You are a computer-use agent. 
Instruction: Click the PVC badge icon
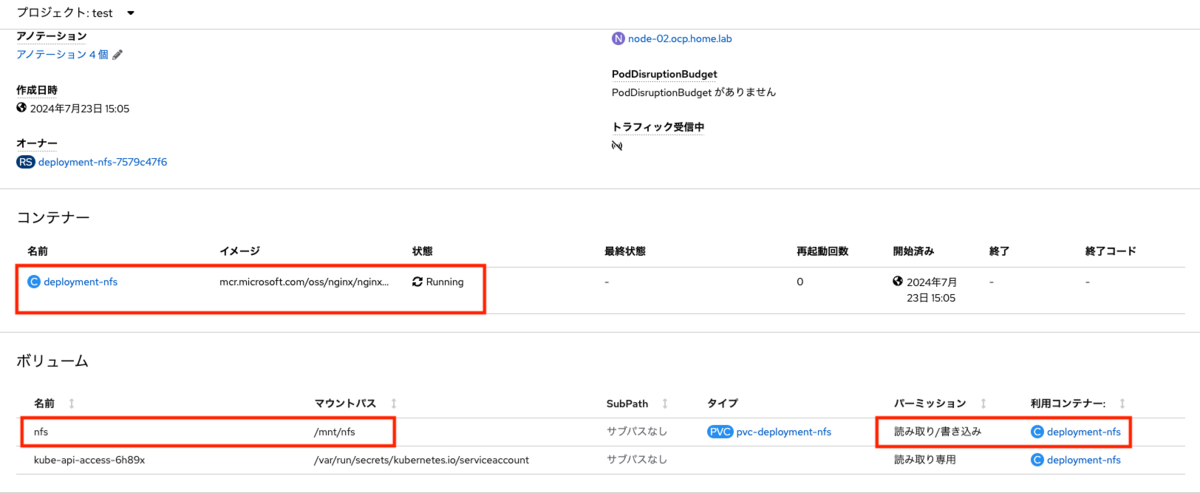click(719, 432)
